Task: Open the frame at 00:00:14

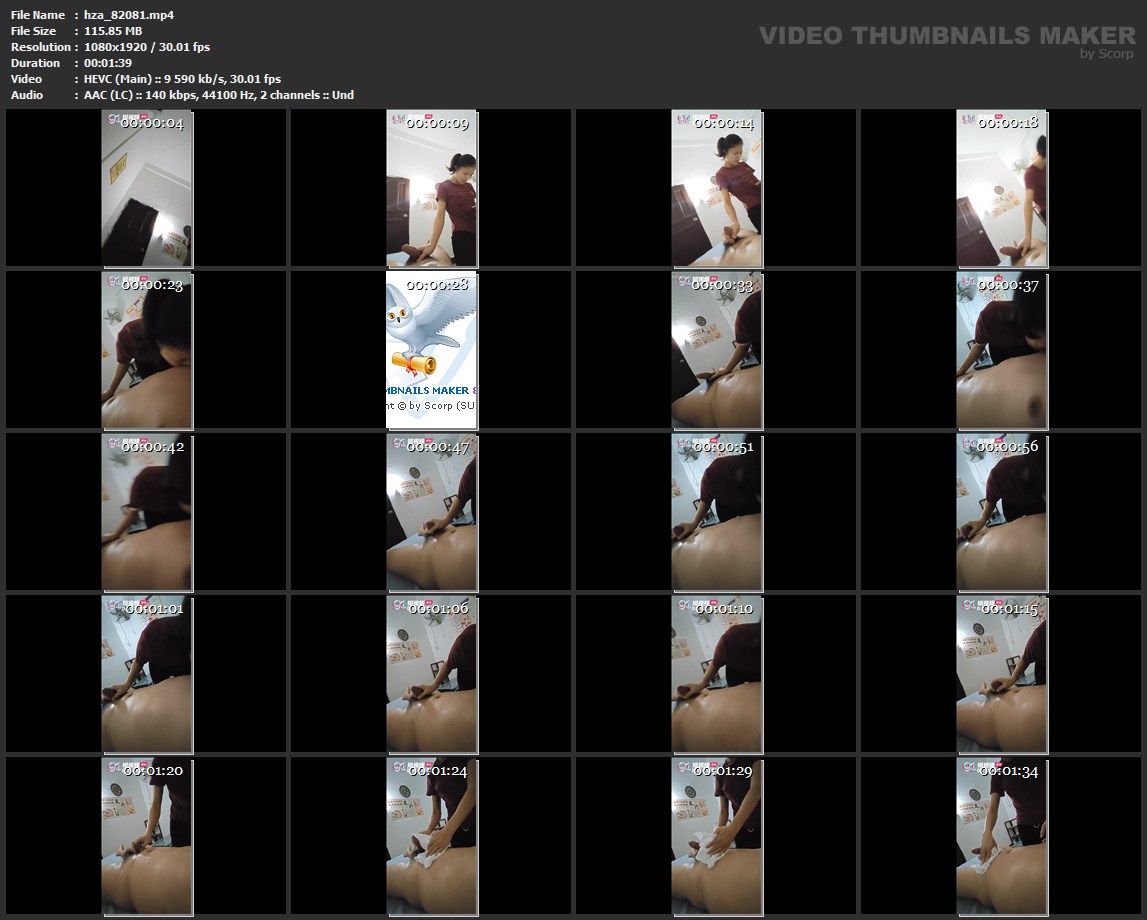Action: pos(717,188)
